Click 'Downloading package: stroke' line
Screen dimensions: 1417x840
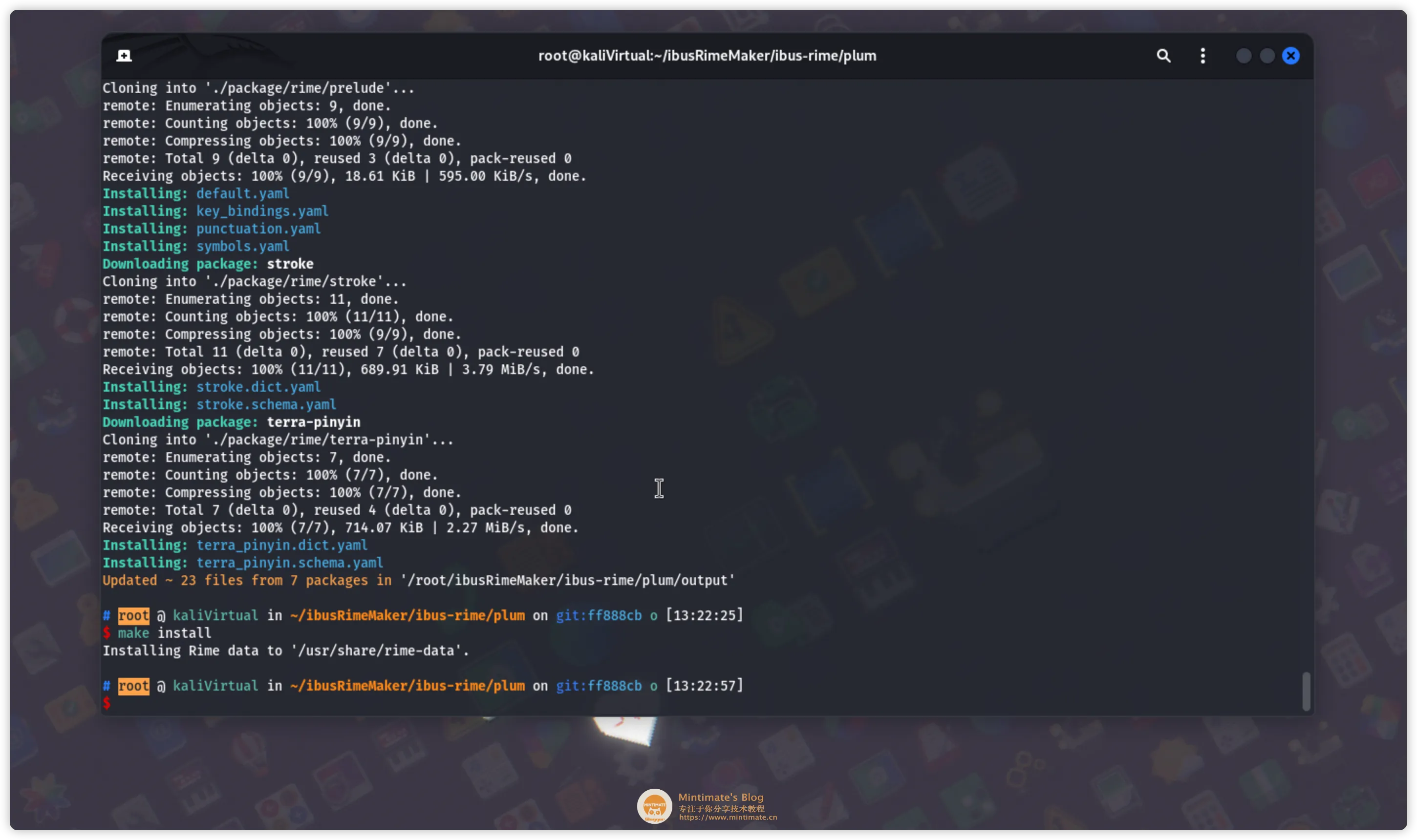point(208,264)
